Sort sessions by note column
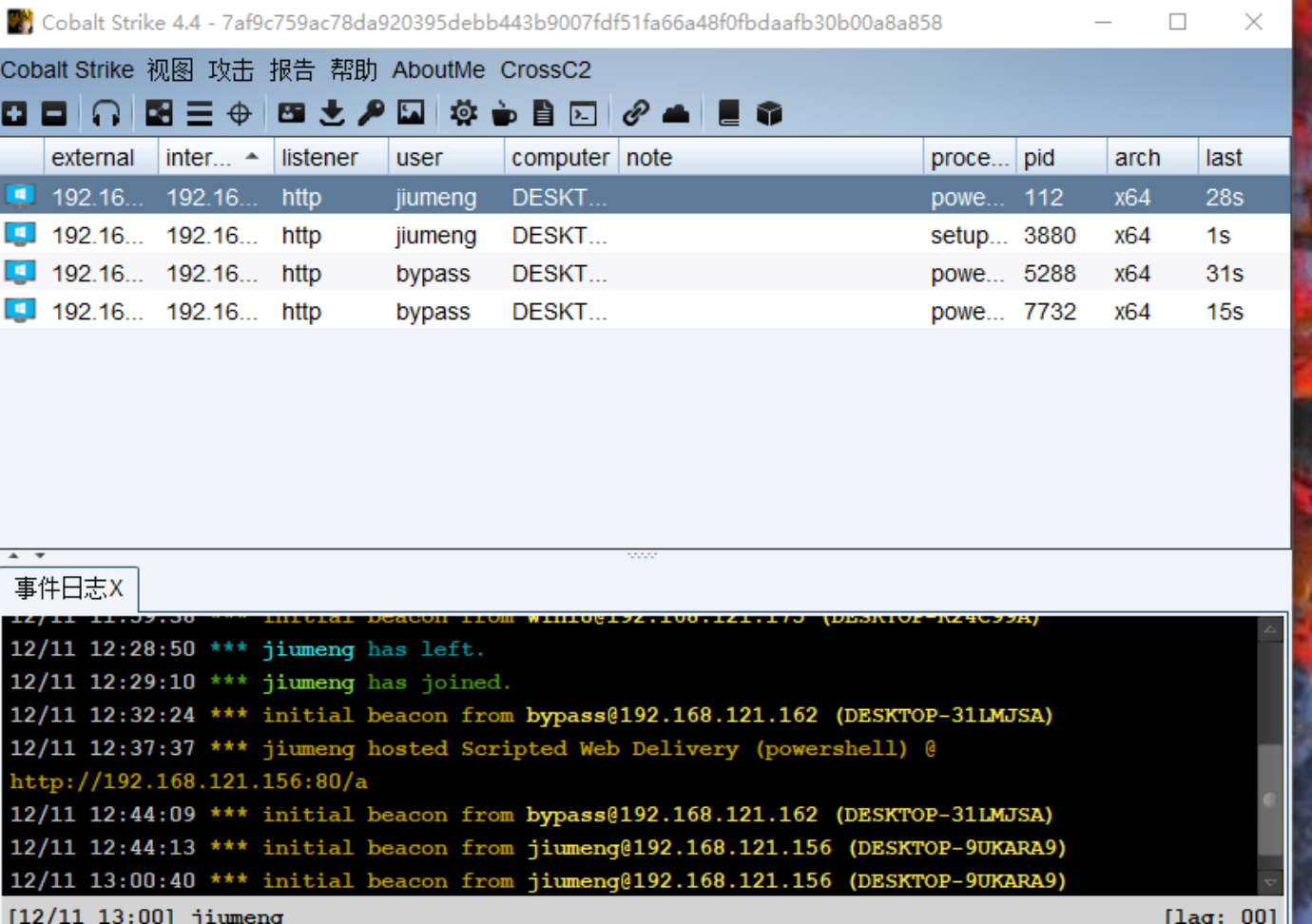The height and width of the screenshot is (924, 1312). pyautogui.click(x=770, y=157)
